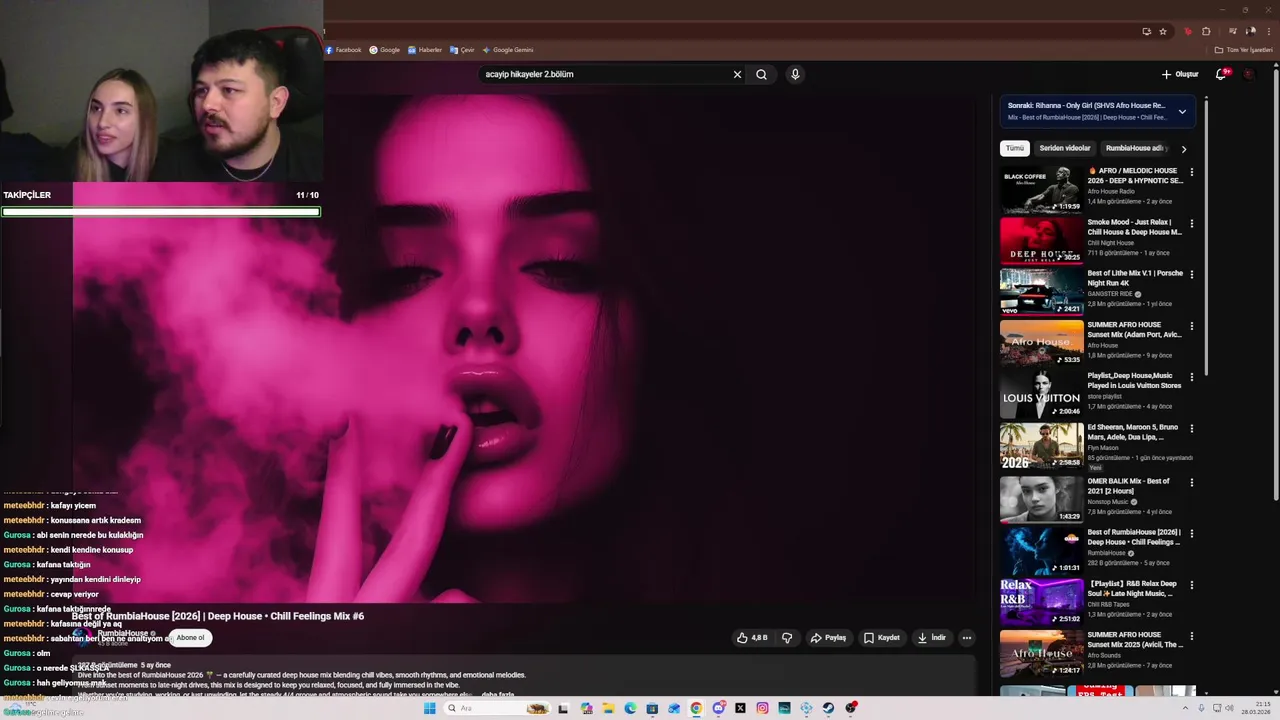Click the Oluştur create button
The height and width of the screenshot is (720, 1280).
click(x=1180, y=74)
